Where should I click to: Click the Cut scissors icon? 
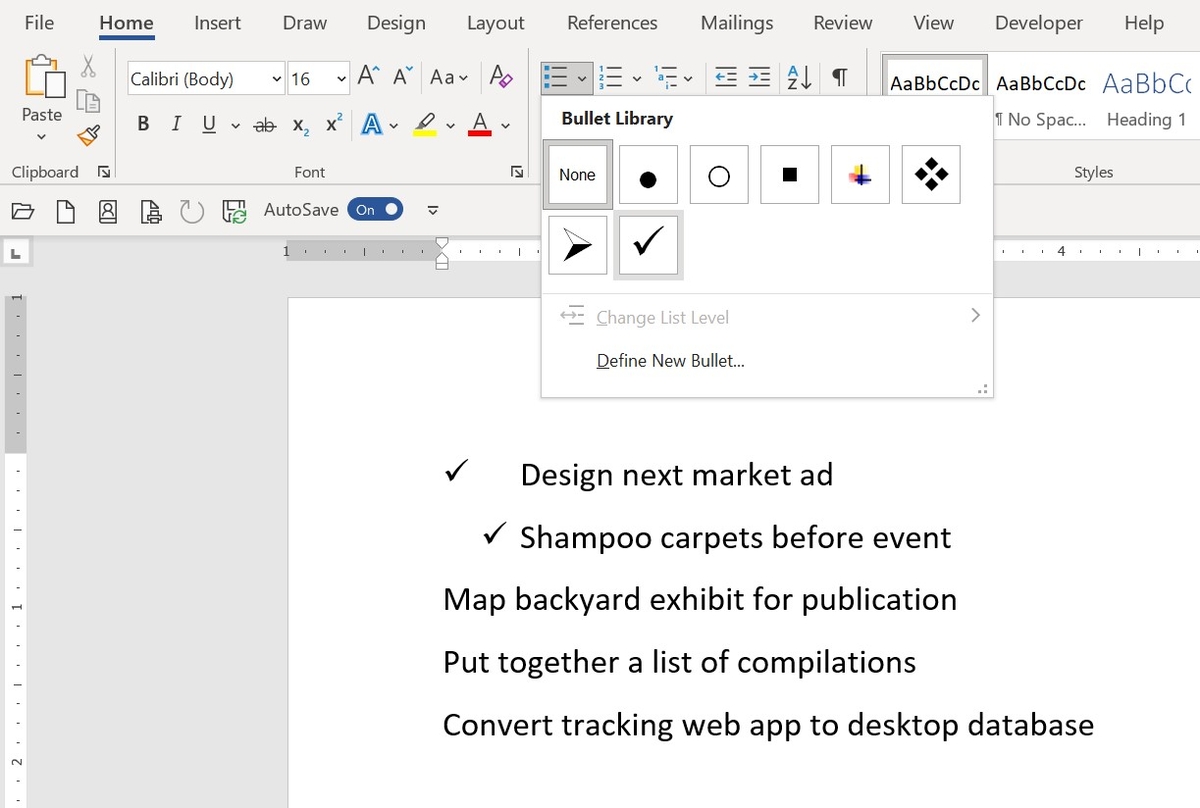pyautogui.click(x=88, y=66)
